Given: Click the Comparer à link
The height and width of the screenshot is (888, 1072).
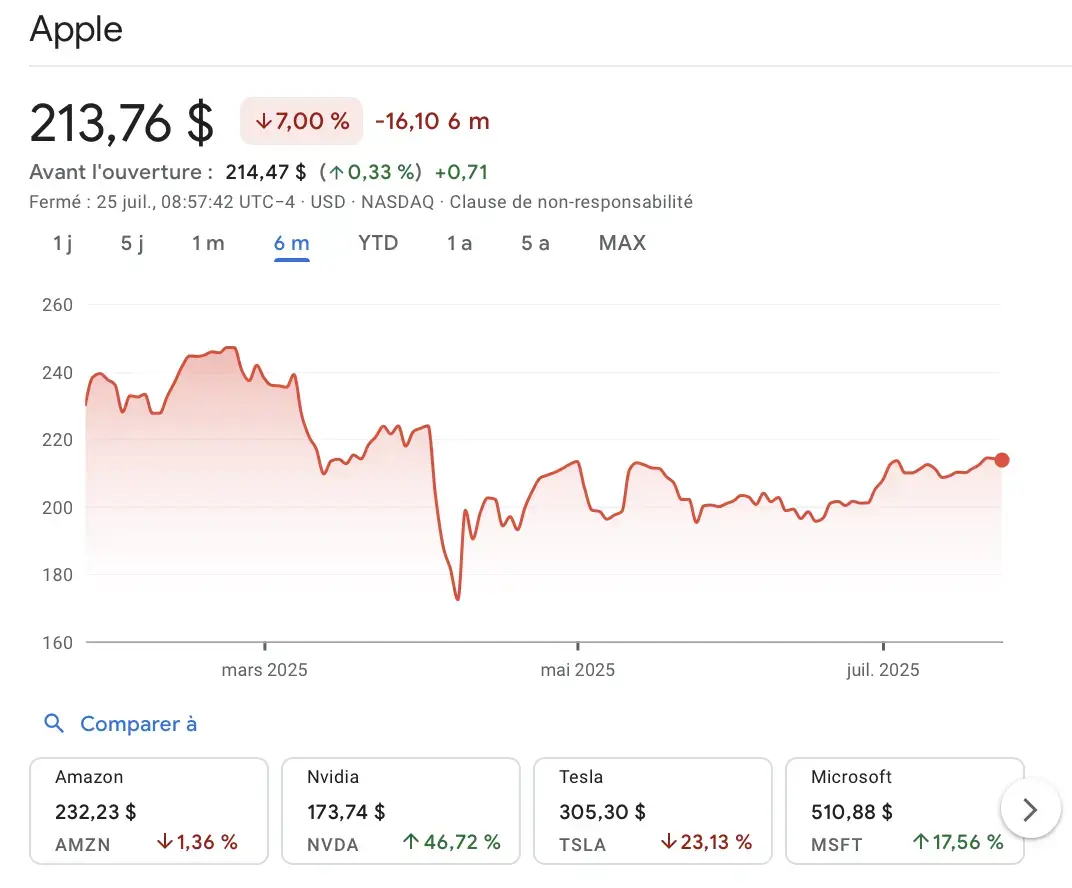Looking at the screenshot, I should [139, 723].
